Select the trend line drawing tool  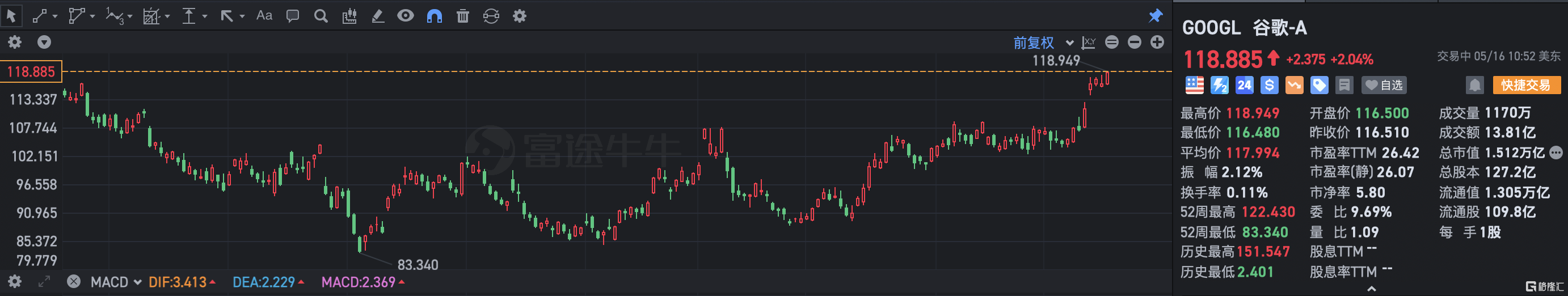coord(40,16)
